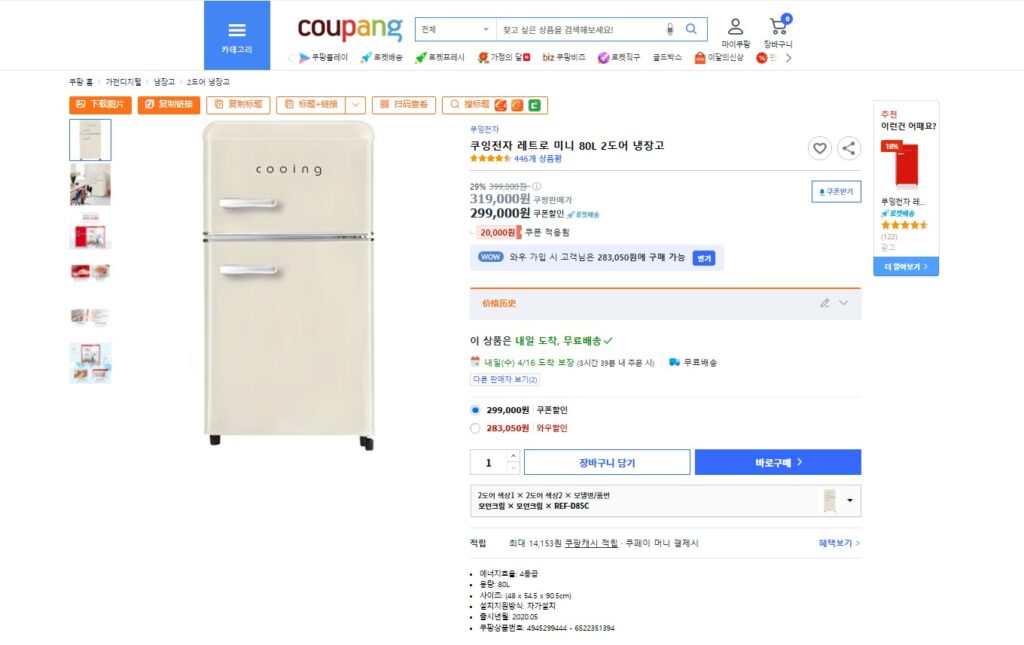
Task: Open the 카테고리 hamburger menu
Action: (x=237, y=35)
